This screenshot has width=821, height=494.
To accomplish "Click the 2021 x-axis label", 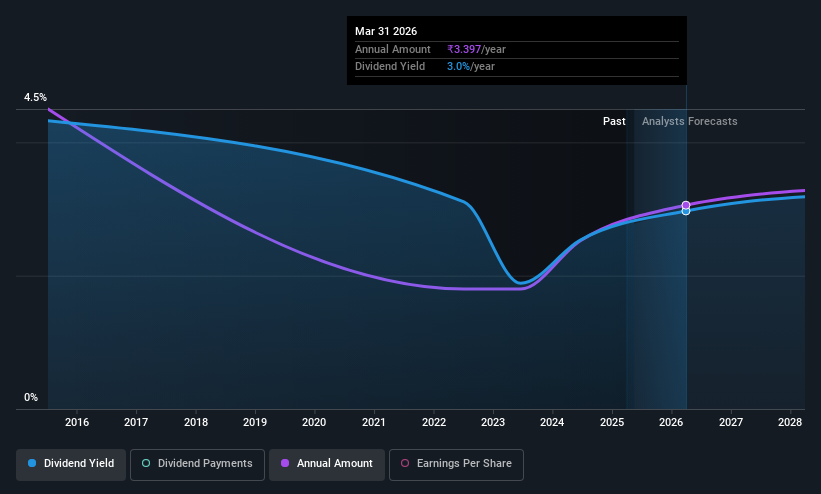I will (374, 422).
